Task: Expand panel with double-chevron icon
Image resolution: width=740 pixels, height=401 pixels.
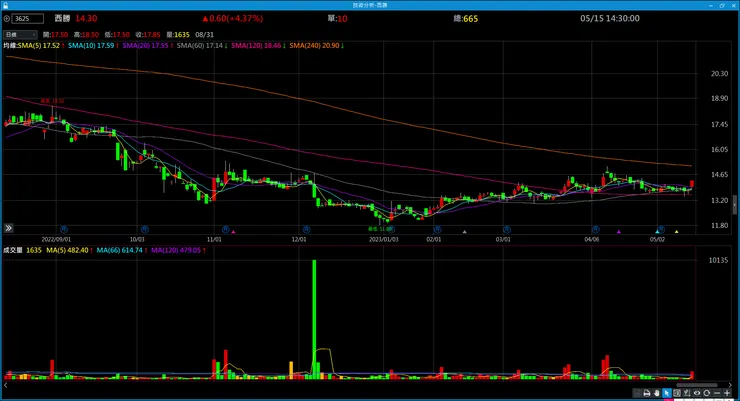Action: point(8,228)
